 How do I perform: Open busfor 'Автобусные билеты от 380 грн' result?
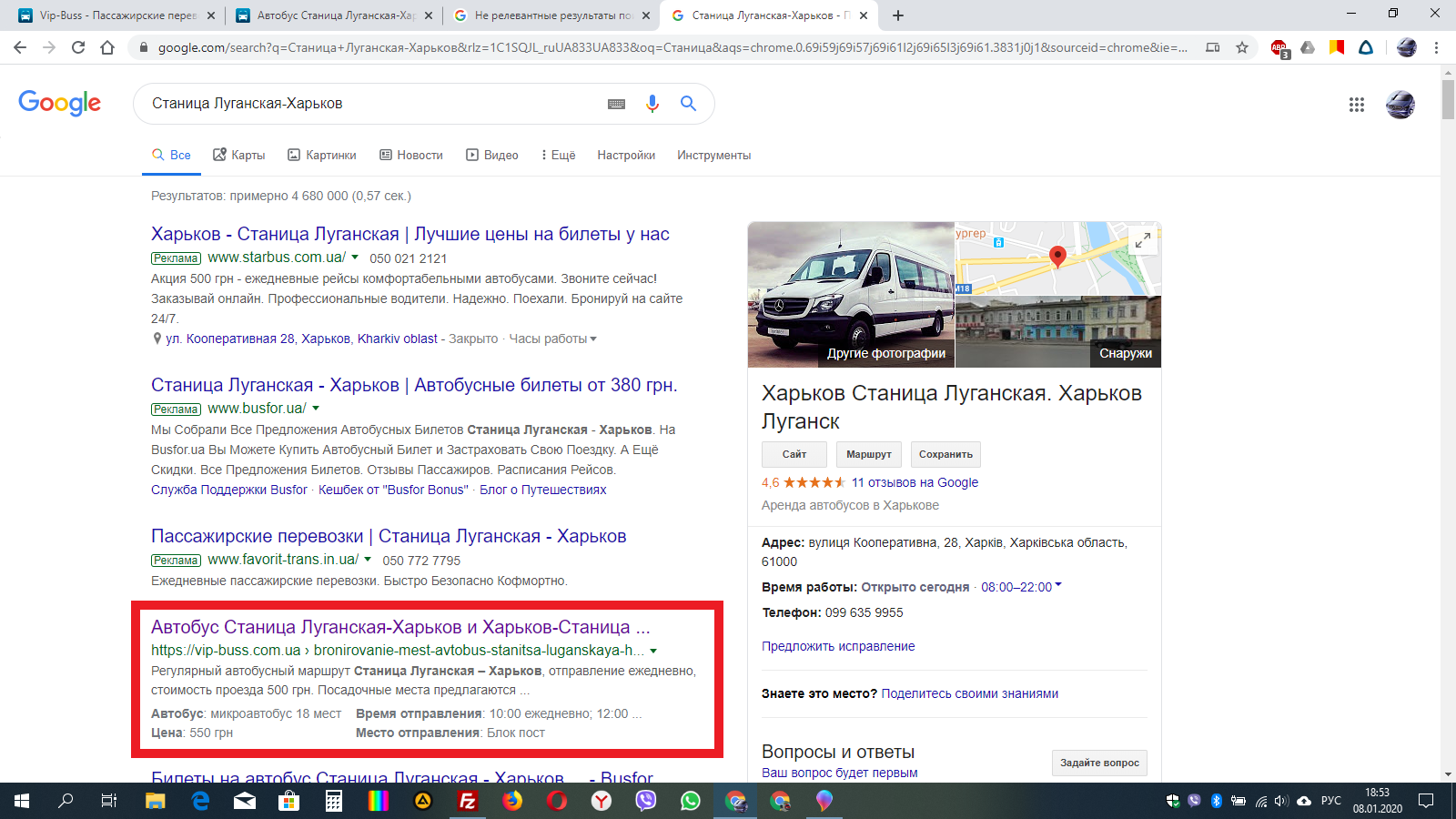point(414,385)
